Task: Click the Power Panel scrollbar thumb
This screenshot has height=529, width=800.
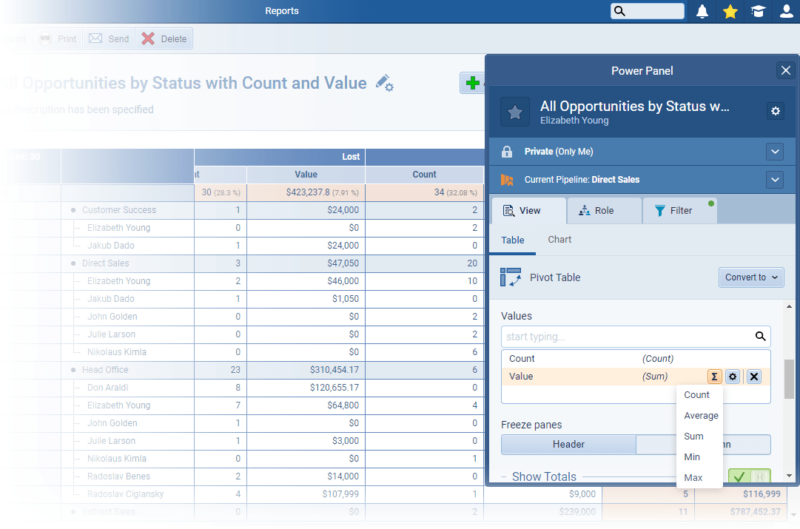Action: (x=789, y=379)
